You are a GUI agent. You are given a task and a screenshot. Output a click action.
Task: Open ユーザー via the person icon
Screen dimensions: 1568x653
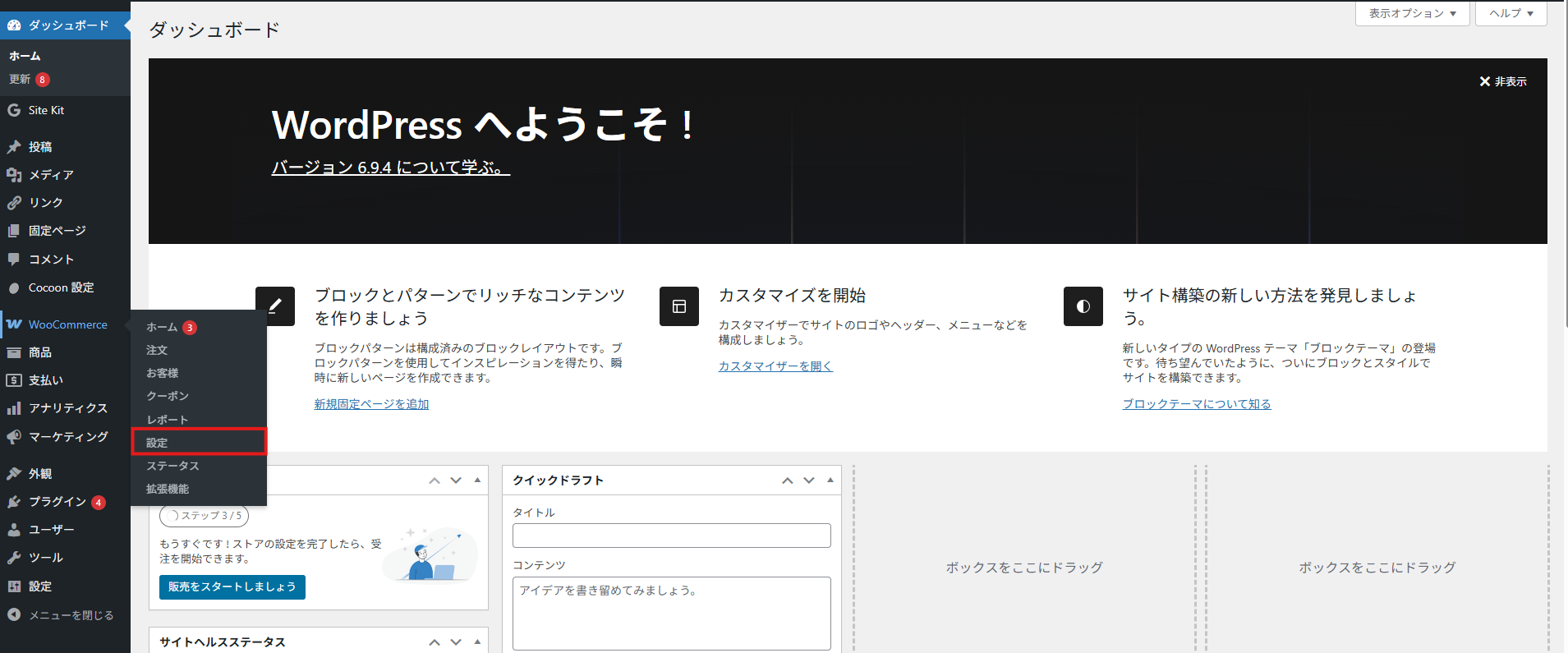pos(14,530)
